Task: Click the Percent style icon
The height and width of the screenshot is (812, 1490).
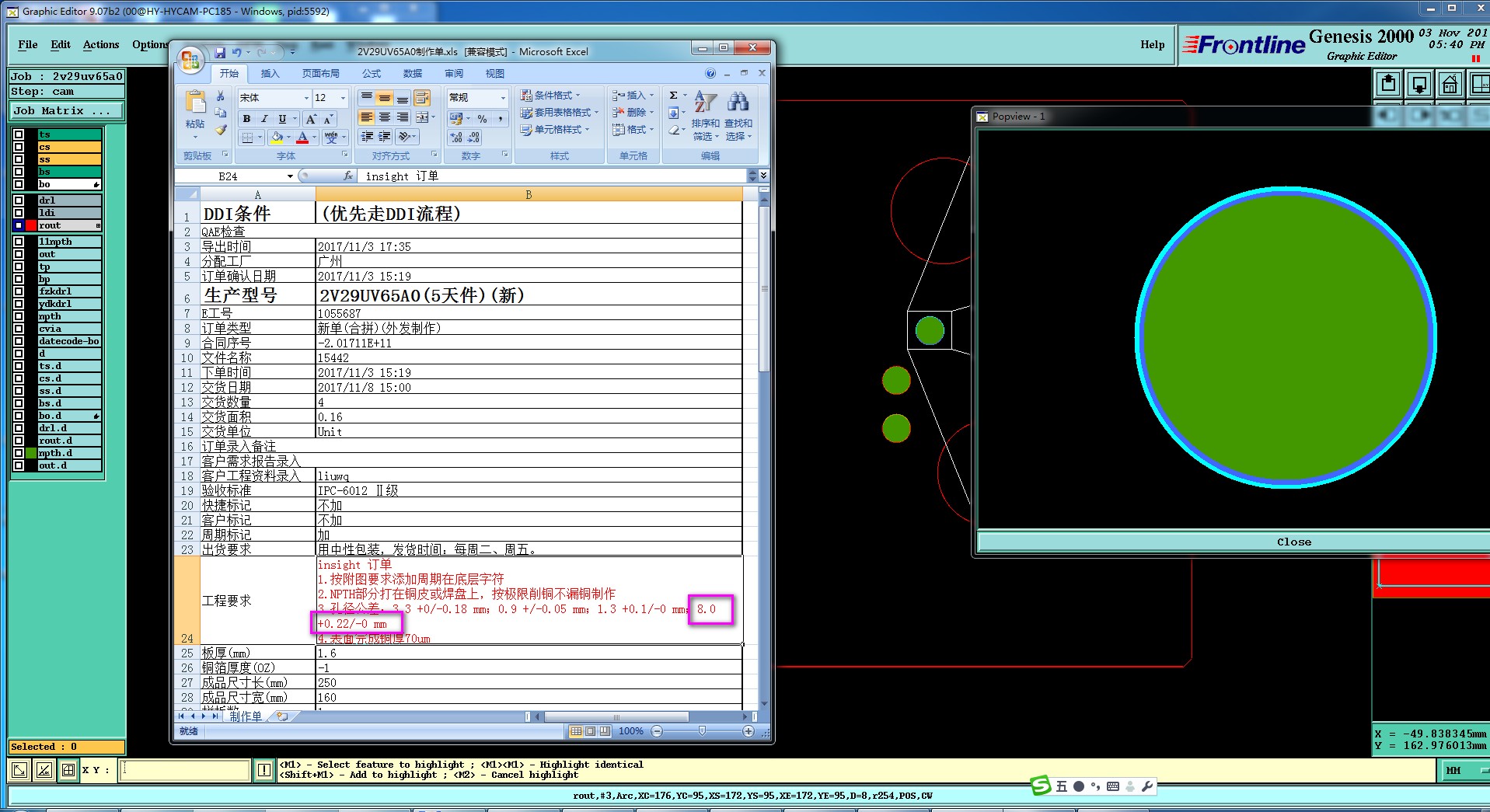Action: [482, 119]
